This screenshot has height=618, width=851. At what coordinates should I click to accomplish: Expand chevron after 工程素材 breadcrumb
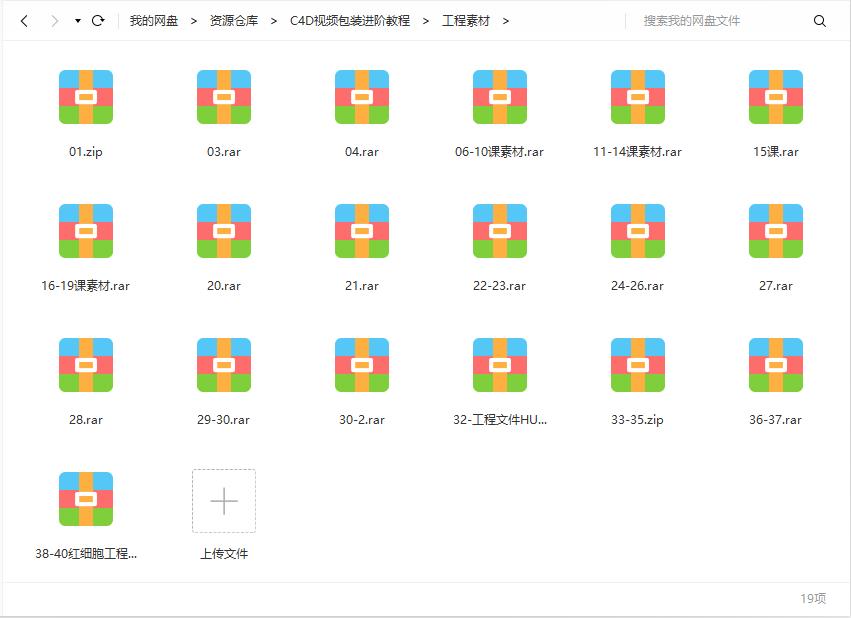pyautogui.click(x=506, y=21)
